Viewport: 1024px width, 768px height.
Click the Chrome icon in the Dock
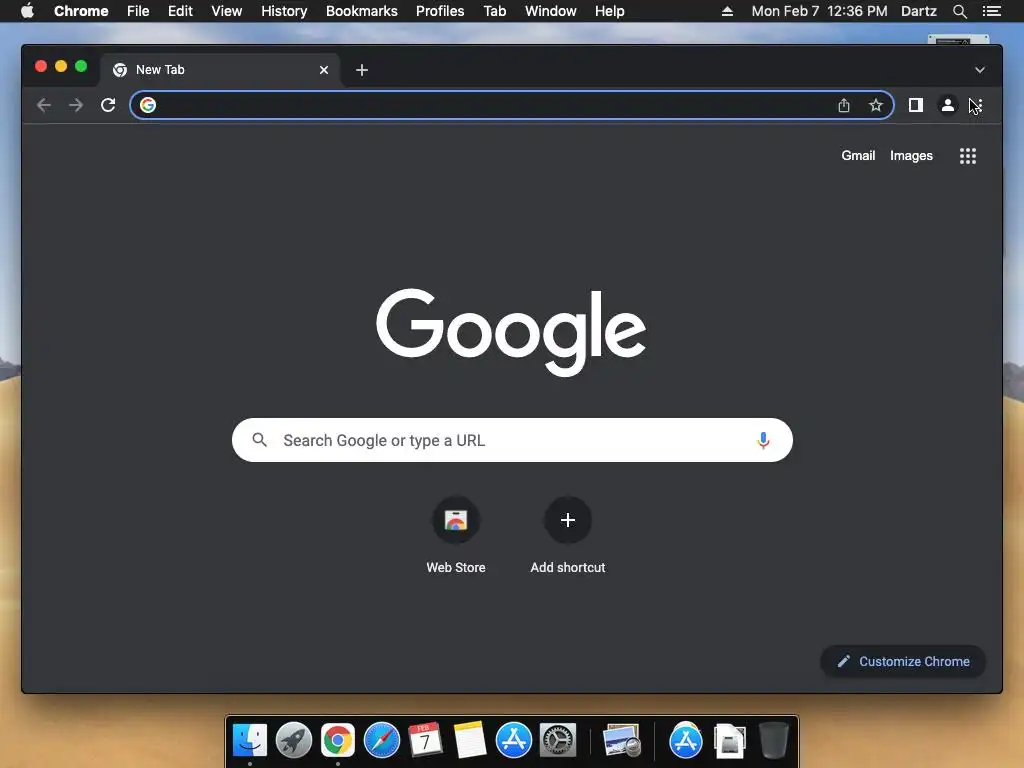coord(338,741)
